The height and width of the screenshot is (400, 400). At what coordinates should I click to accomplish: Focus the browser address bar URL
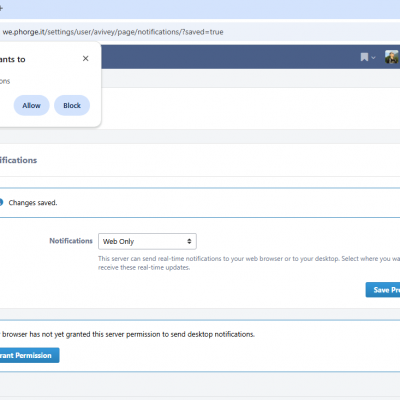(x=113, y=32)
